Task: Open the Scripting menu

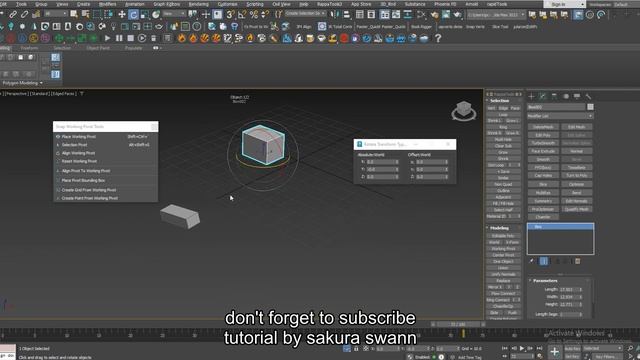Action: (x=255, y=4)
